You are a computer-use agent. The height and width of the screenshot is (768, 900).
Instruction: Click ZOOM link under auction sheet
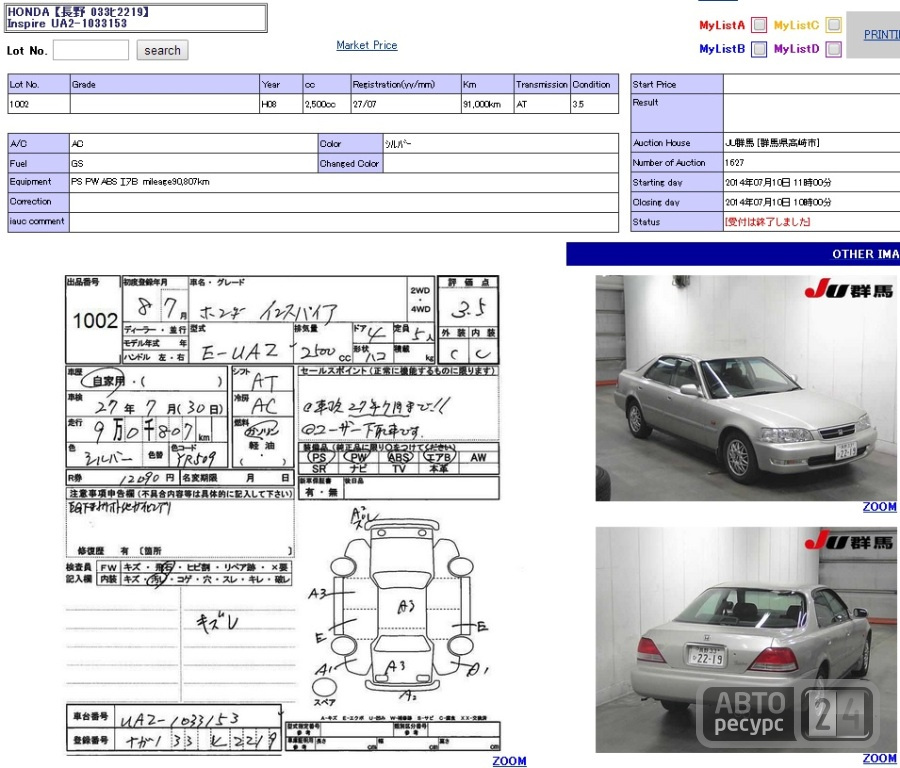(x=510, y=761)
